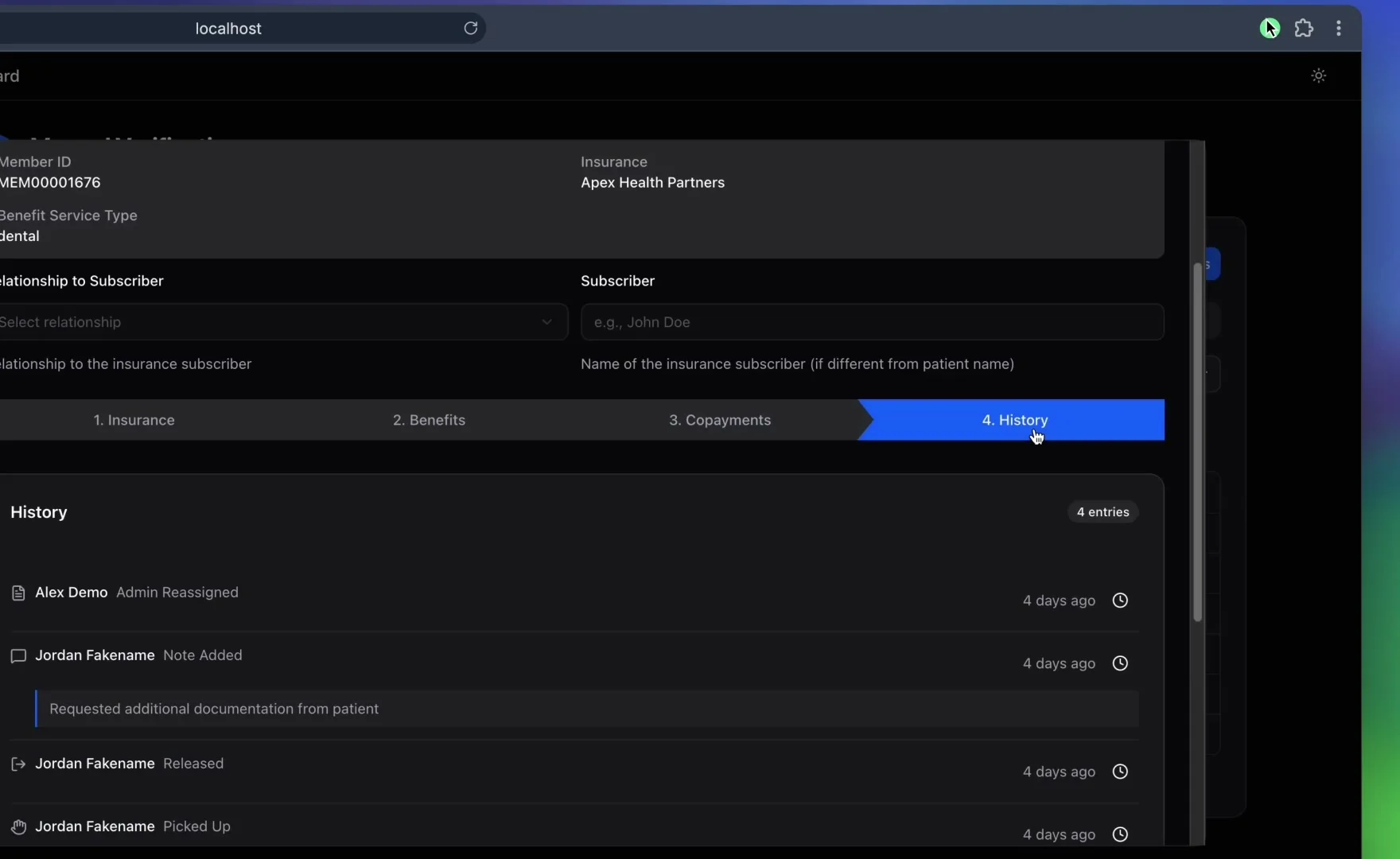Screen dimensions: 1400x859
Task: Click the clock icon next to Released entry
Action: point(1120,772)
